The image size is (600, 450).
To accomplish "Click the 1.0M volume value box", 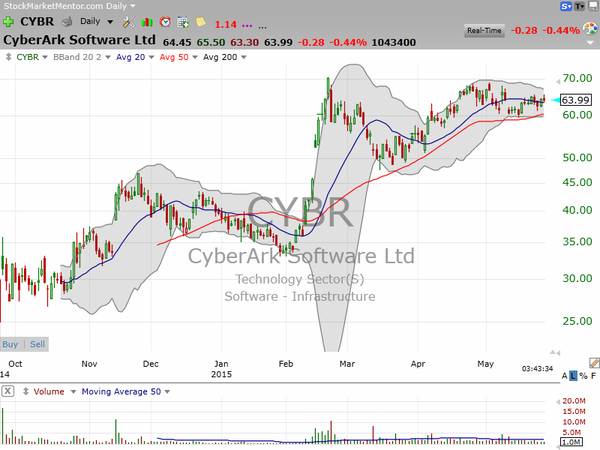I will (571, 442).
